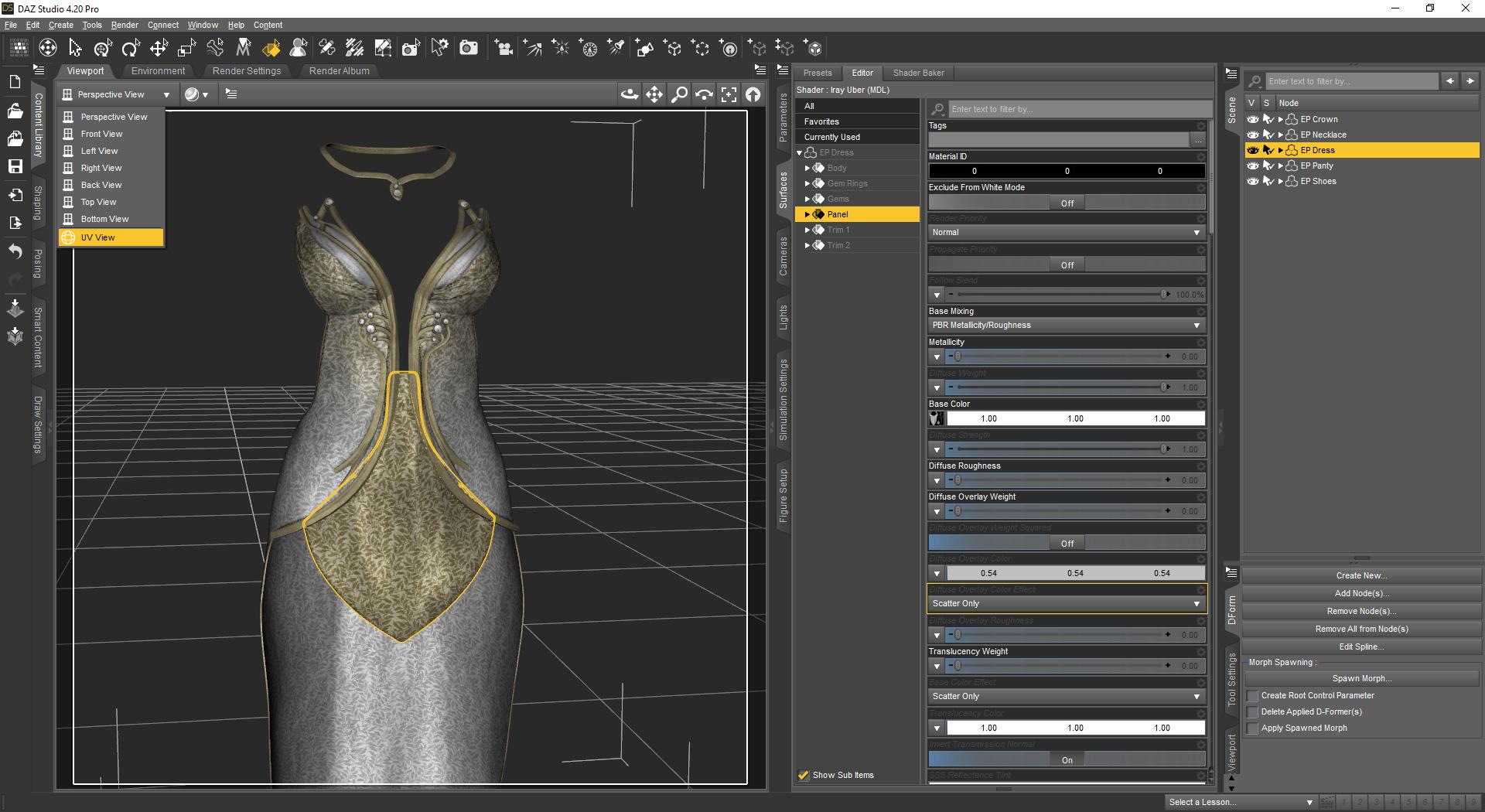Enable Create Root Control Parameter checkbox
The width and height of the screenshot is (1485, 812).
pyautogui.click(x=1253, y=696)
